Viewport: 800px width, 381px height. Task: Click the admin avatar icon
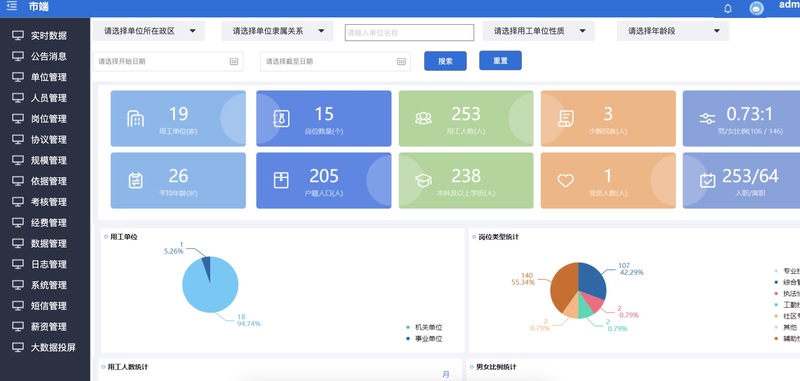pyautogui.click(x=757, y=8)
